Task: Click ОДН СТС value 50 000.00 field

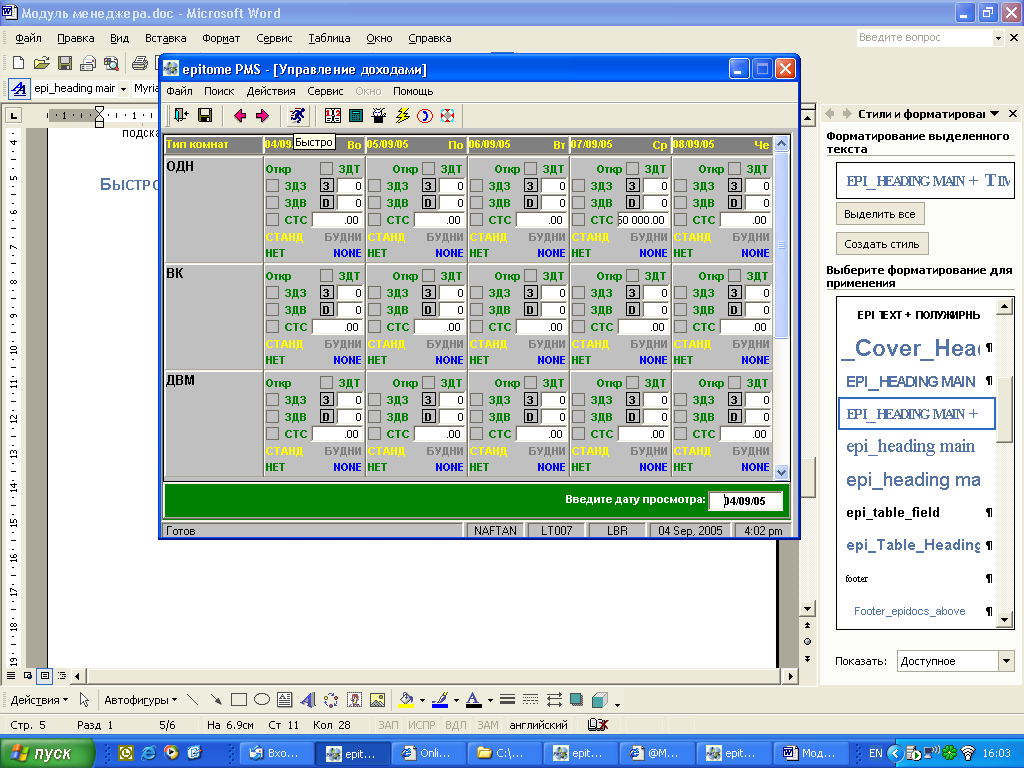Action: 642,219
